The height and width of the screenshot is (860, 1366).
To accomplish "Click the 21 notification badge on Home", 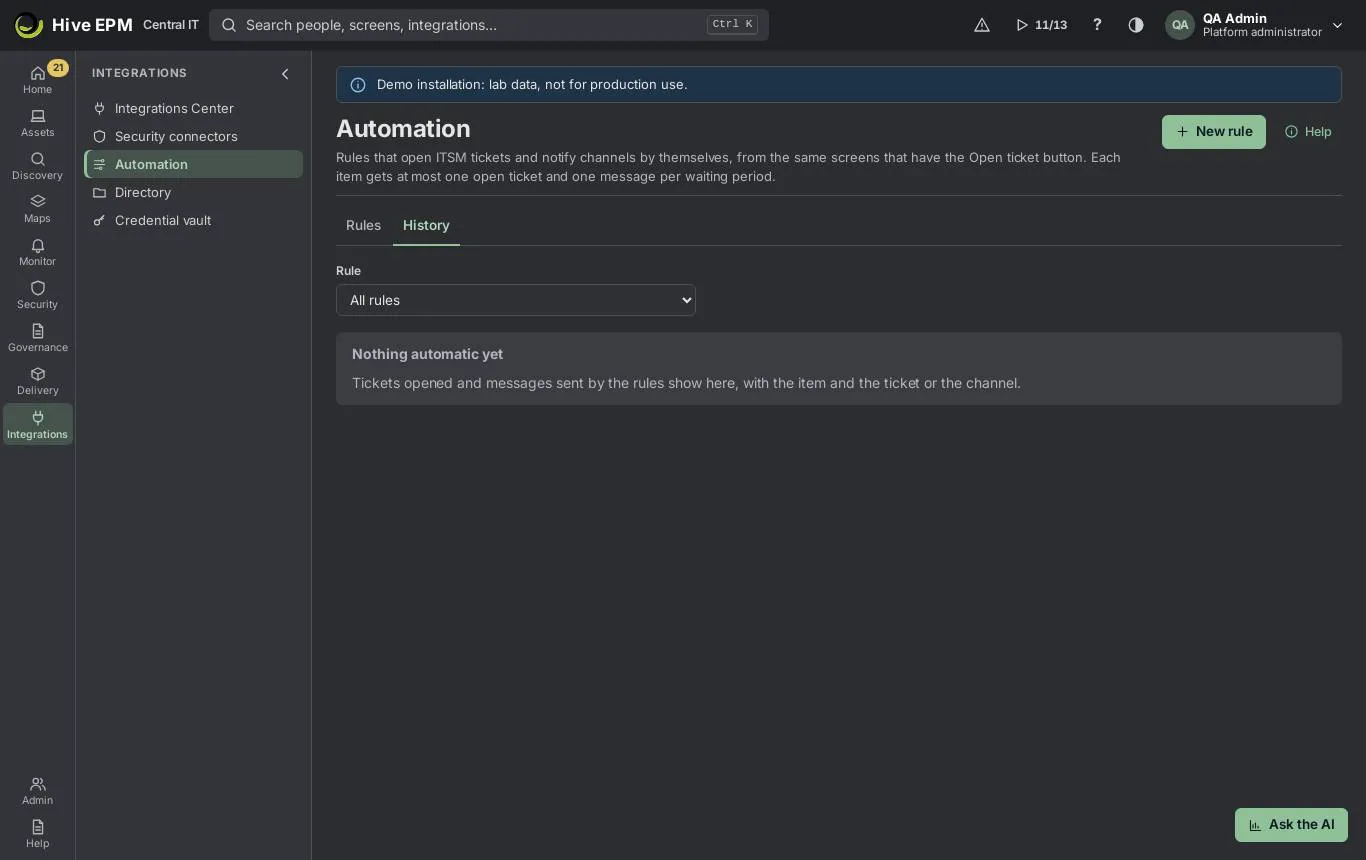I will coord(58,68).
